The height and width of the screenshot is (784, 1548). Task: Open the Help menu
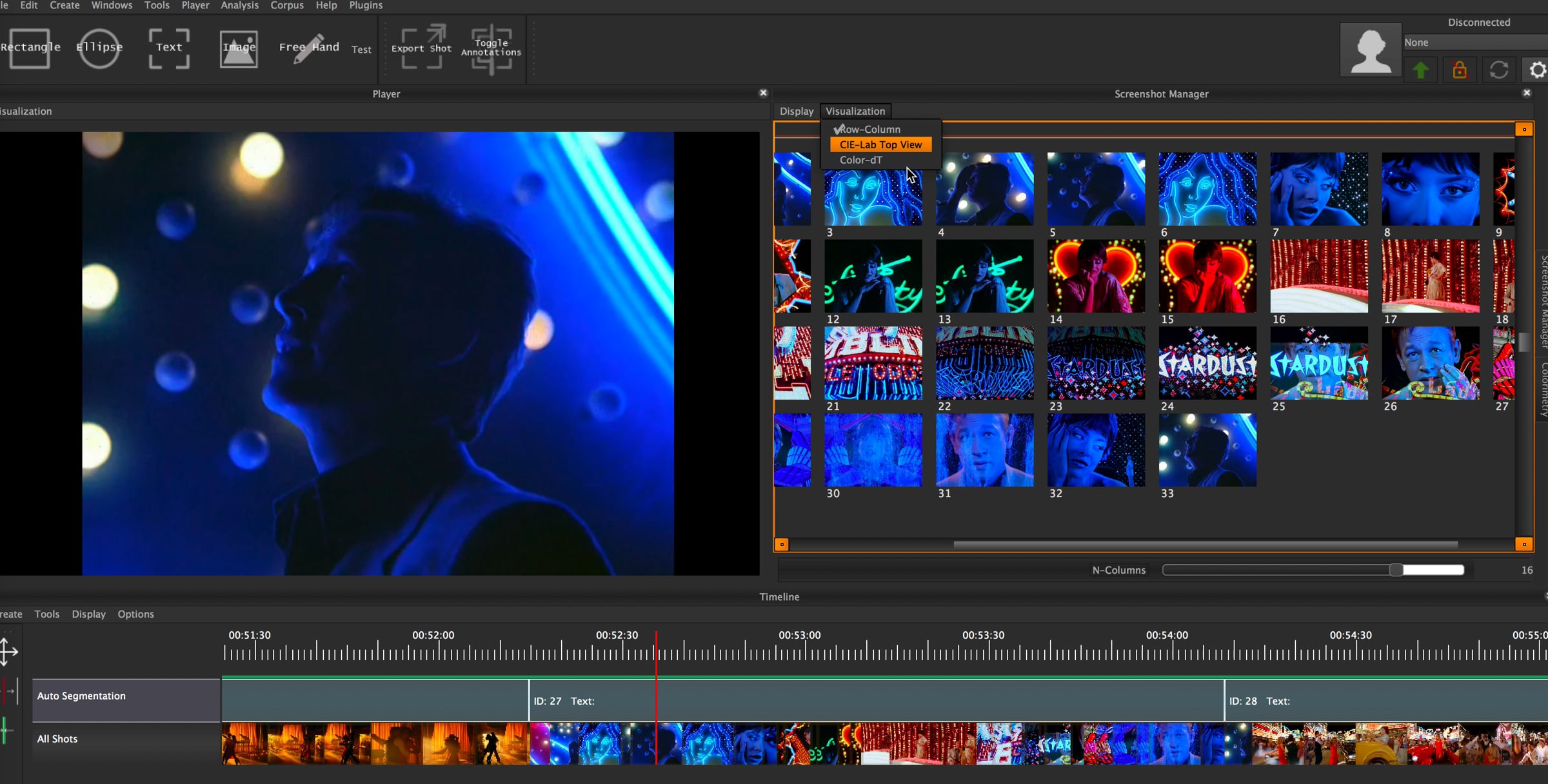[x=326, y=5]
